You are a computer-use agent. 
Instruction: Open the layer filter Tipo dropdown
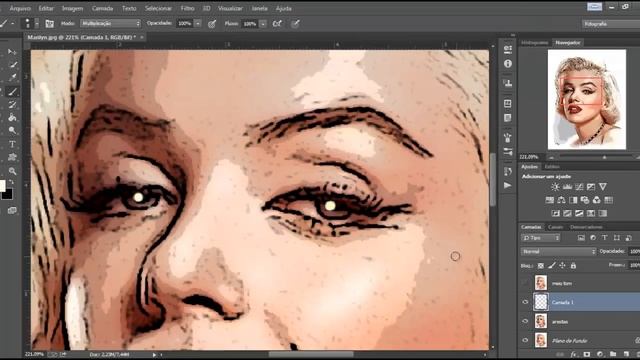tap(540, 238)
